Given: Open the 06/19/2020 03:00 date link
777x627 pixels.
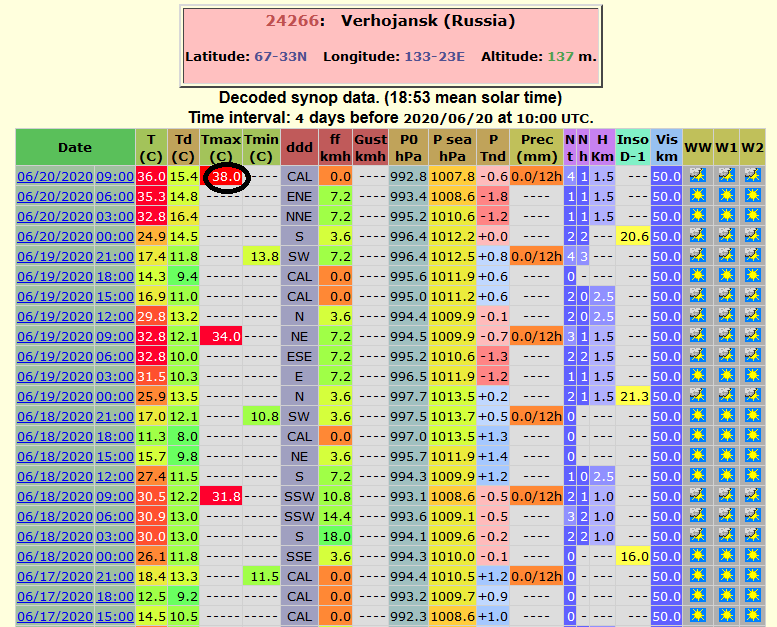Looking at the screenshot, I should [75, 376].
